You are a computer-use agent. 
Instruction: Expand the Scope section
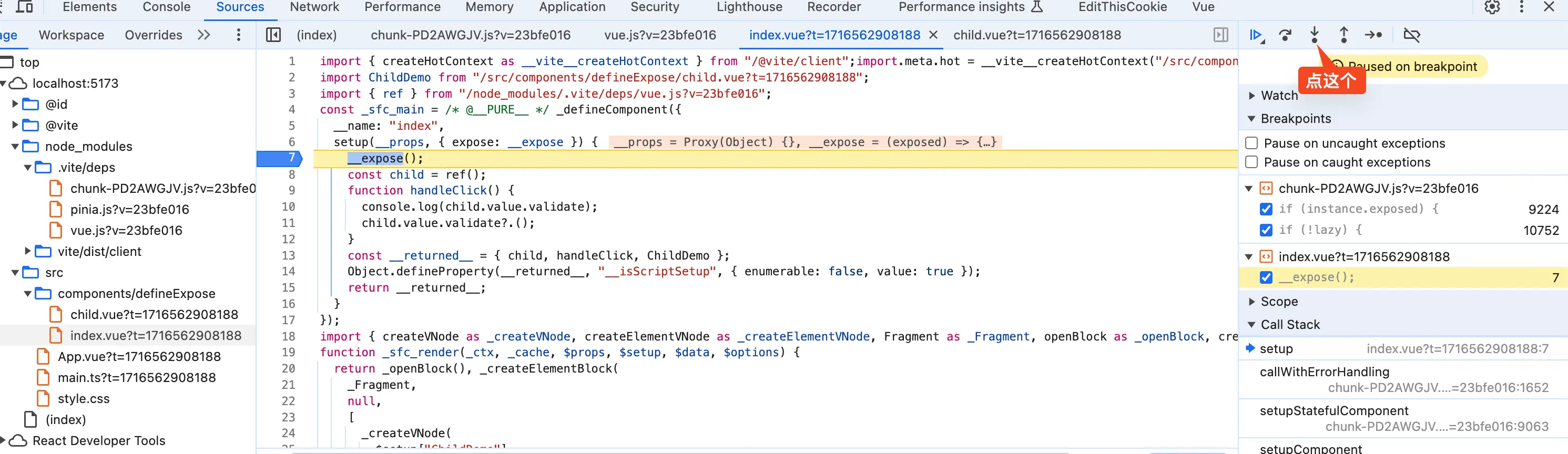pos(1252,302)
